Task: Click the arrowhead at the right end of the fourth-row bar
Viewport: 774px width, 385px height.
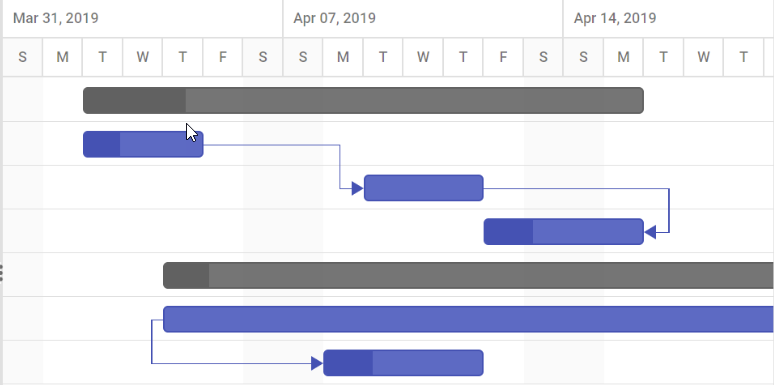Action: [x=650, y=232]
